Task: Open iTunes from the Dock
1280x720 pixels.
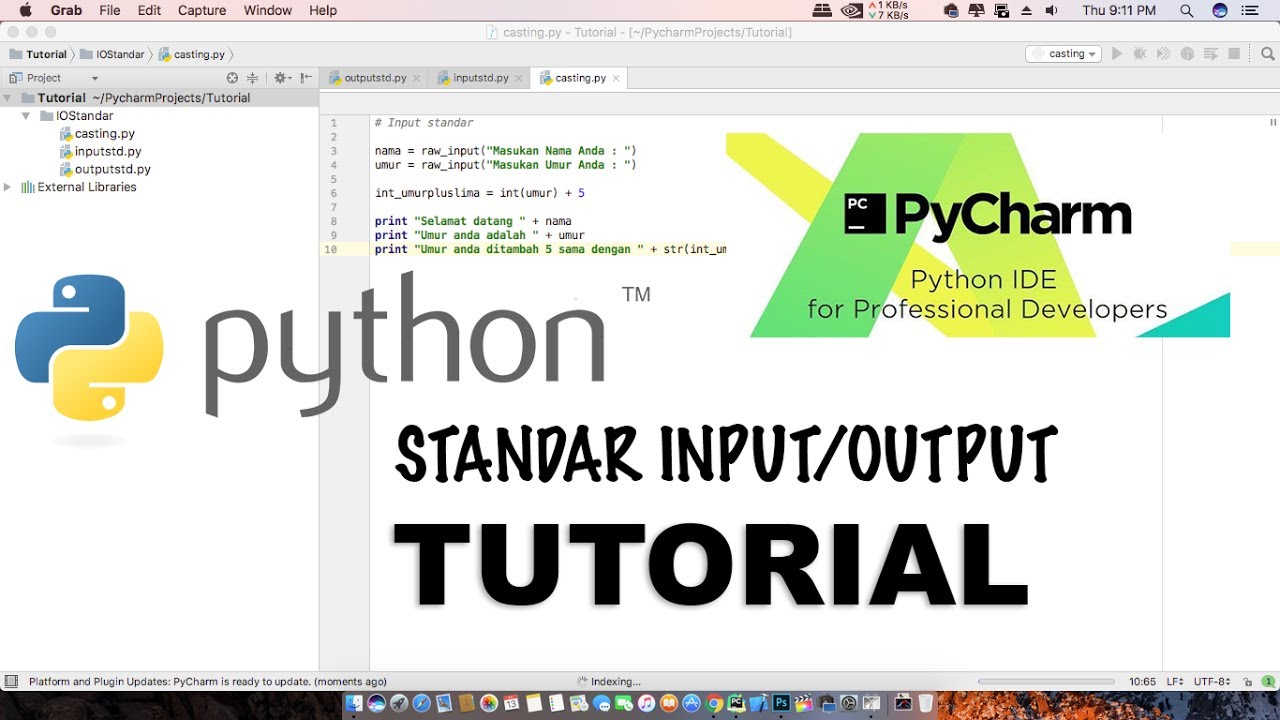Action: [646, 703]
